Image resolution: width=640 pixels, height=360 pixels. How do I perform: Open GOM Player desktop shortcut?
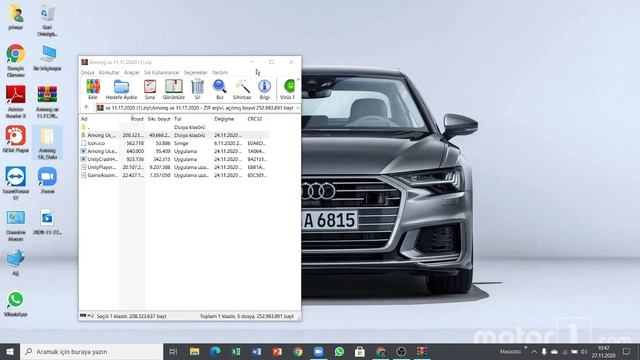16,139
